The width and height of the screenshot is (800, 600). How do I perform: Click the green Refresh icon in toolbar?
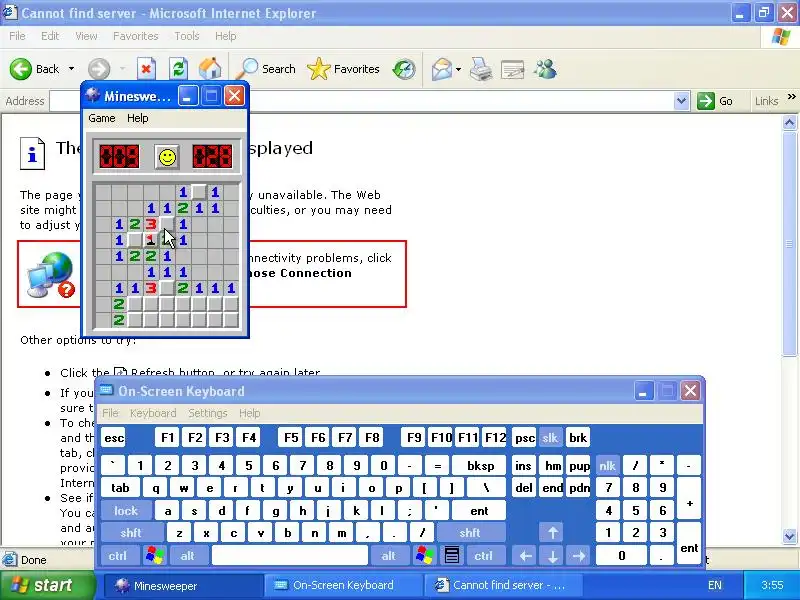pos(178,69)
